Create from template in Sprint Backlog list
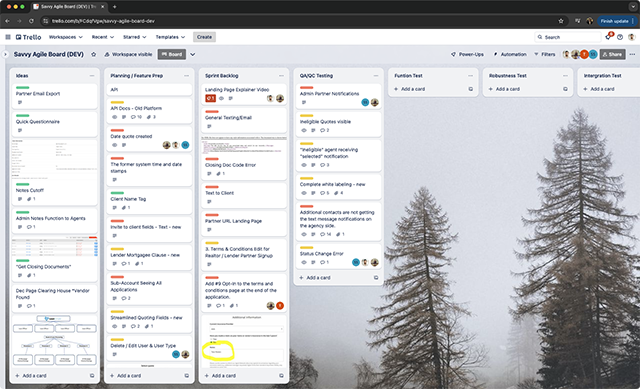Image resolution: width=640 pixels, height=389 pixels. tap(281, 376)
